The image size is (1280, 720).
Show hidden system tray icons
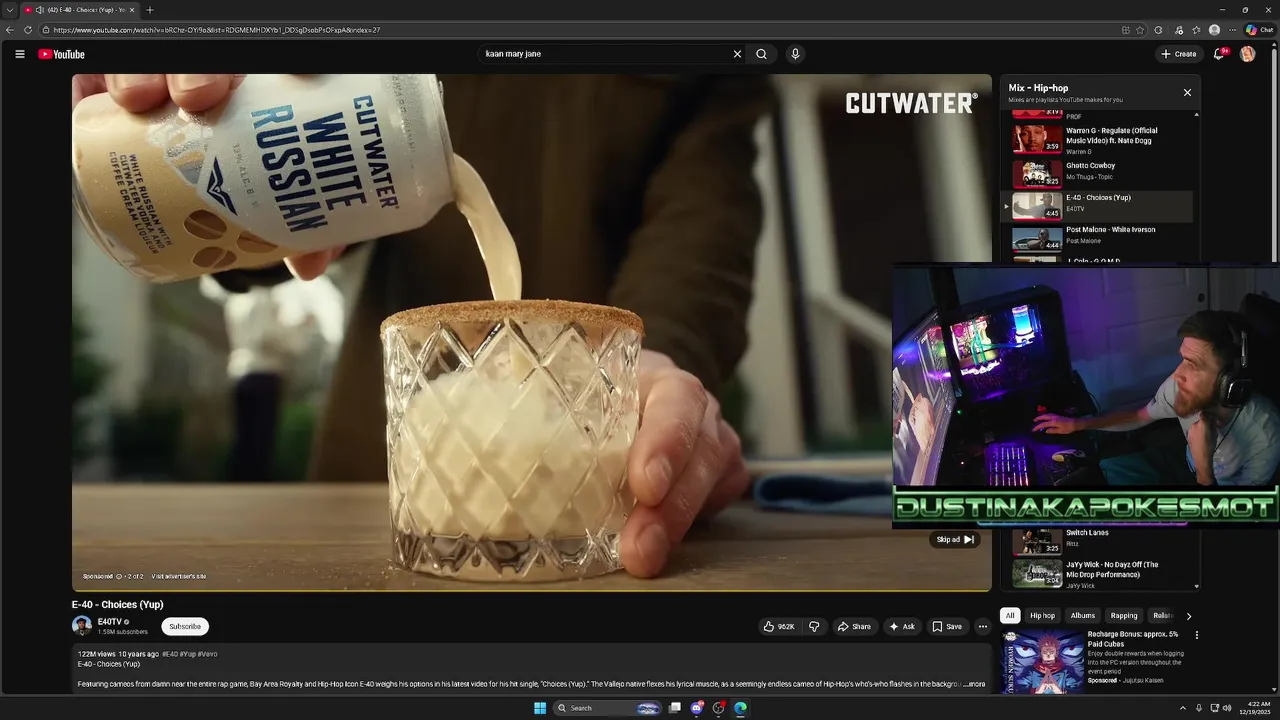(x=1182, y=708)
